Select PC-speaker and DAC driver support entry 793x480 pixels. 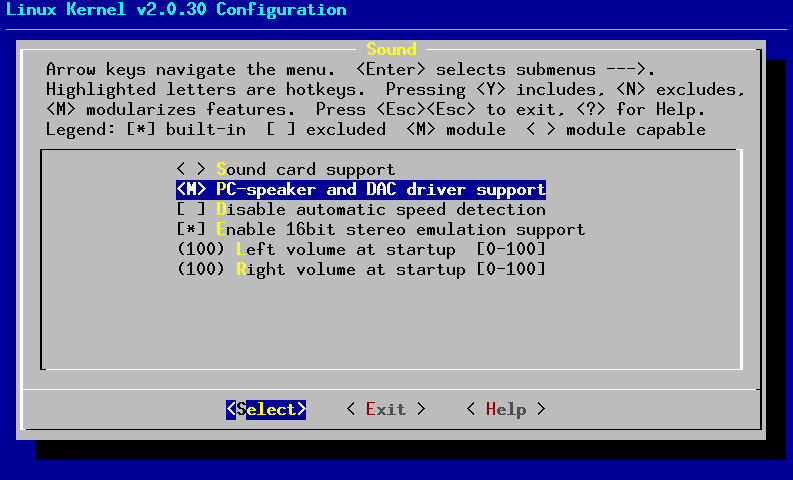pyautogui.click(x=380, y=190)
